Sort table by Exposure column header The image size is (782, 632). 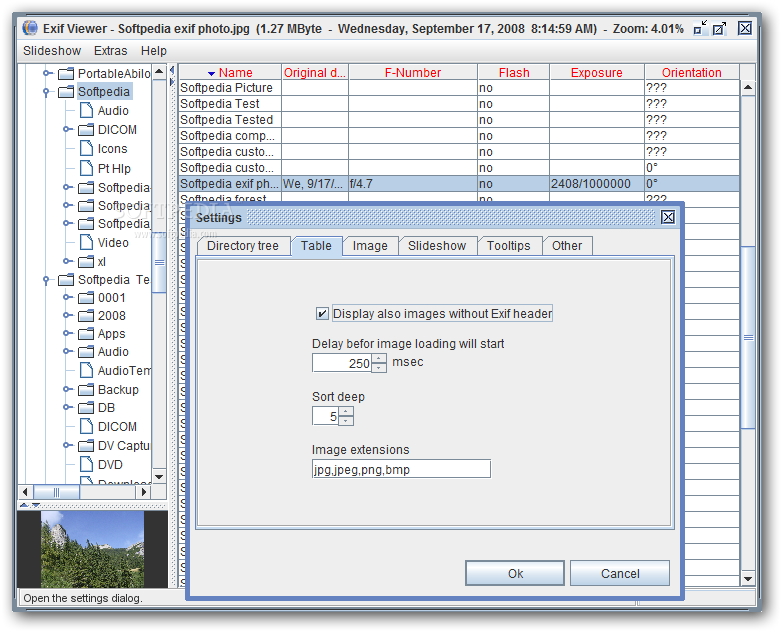pos(596,73)
